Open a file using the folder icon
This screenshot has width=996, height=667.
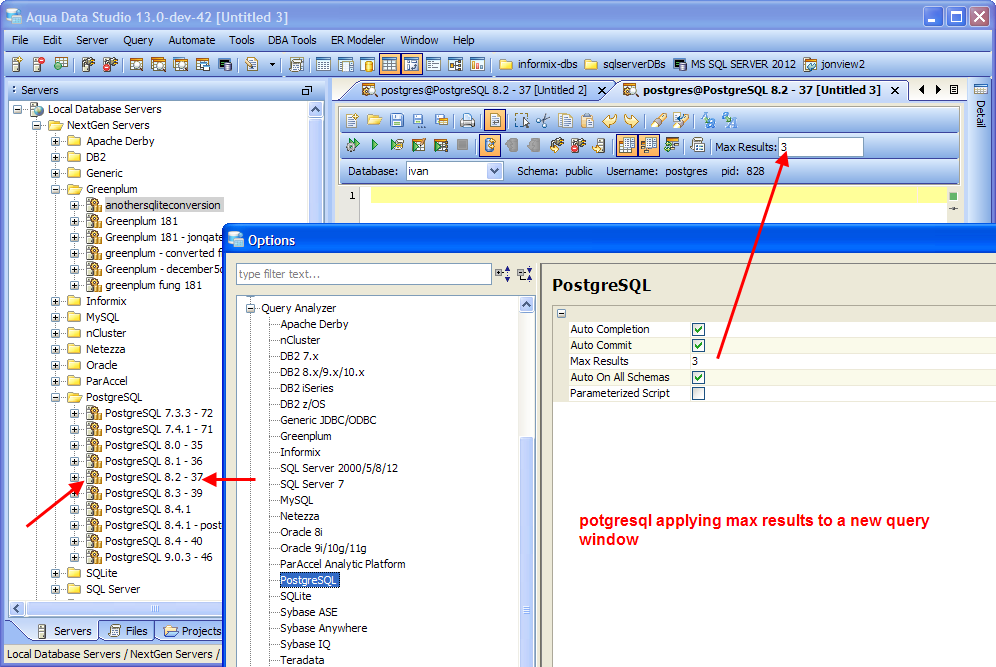[374, 121]
